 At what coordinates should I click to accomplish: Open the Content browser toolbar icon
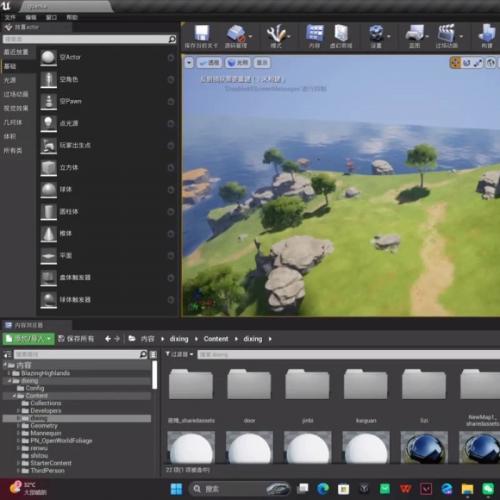(315, 33)
